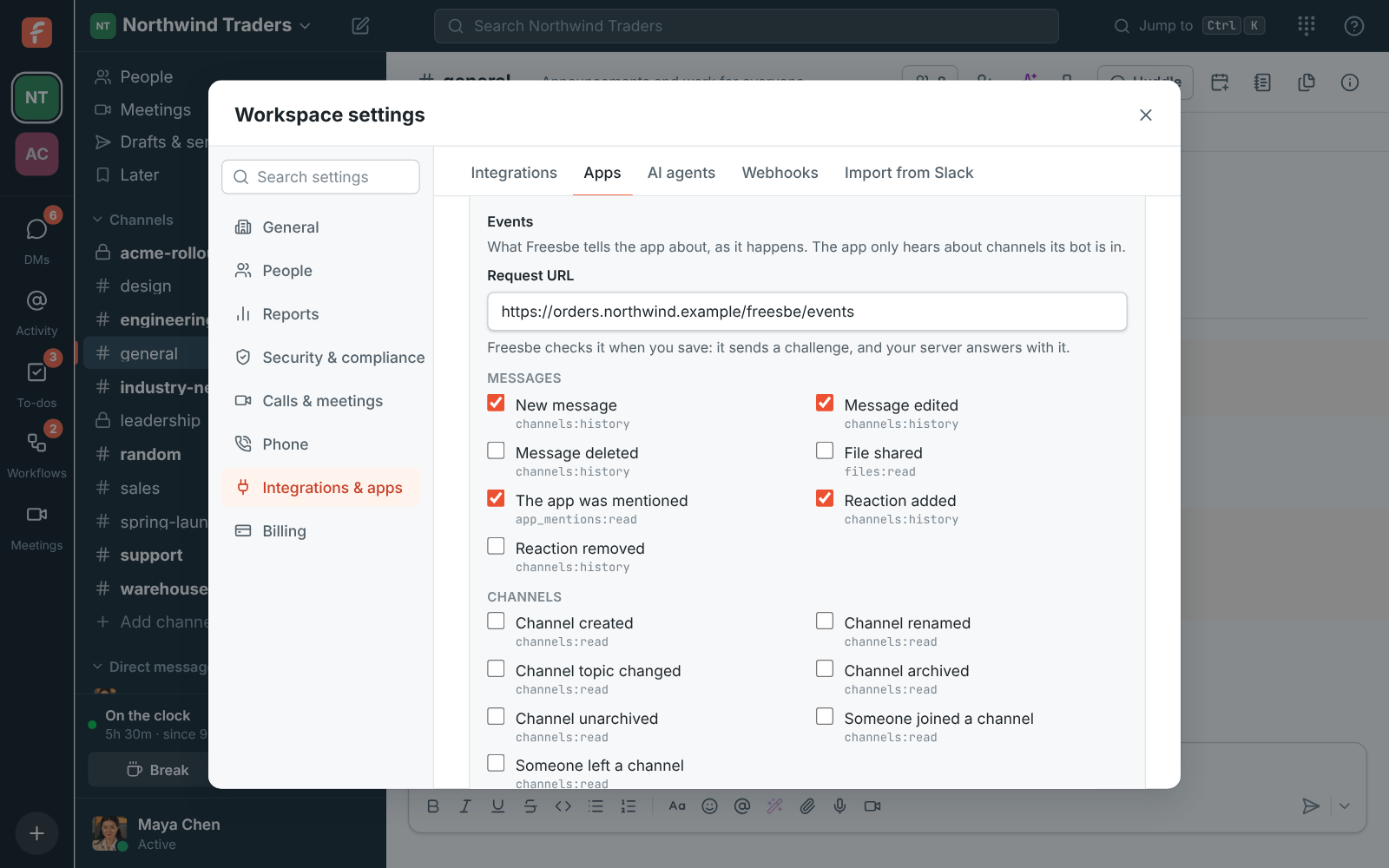1389x868 pixels.
Task: Open Security & compliance settings
Action: (x=321, y=358)
